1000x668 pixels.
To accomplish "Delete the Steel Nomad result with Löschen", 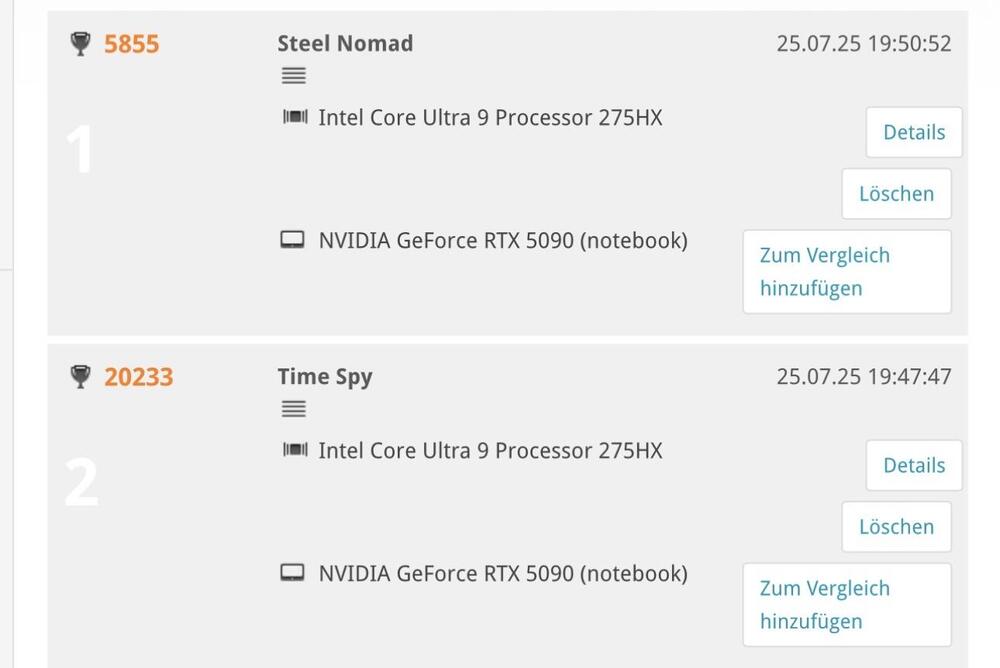I will [896, 194].
